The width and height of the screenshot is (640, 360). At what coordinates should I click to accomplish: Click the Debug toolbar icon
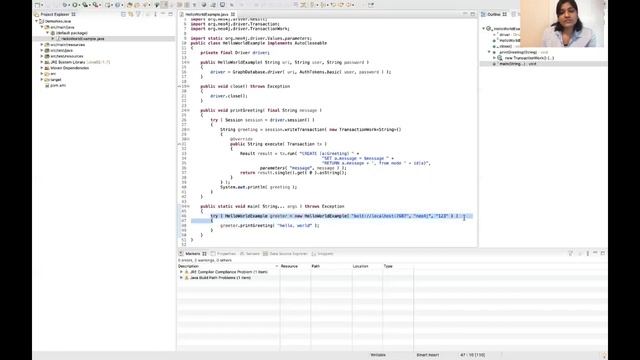[x=64, y=5]
